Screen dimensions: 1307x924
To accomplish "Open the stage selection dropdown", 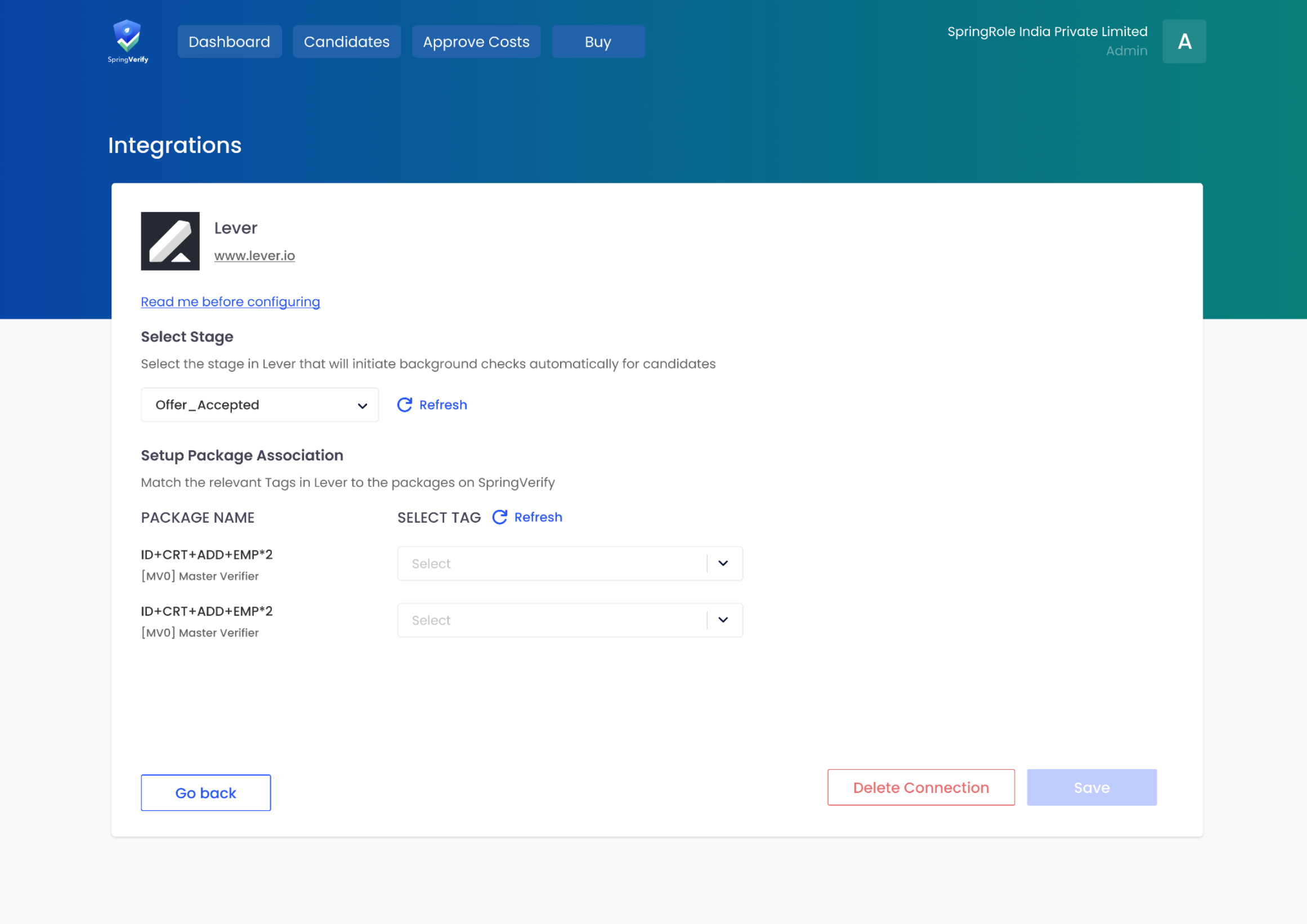I will point(259,405).
